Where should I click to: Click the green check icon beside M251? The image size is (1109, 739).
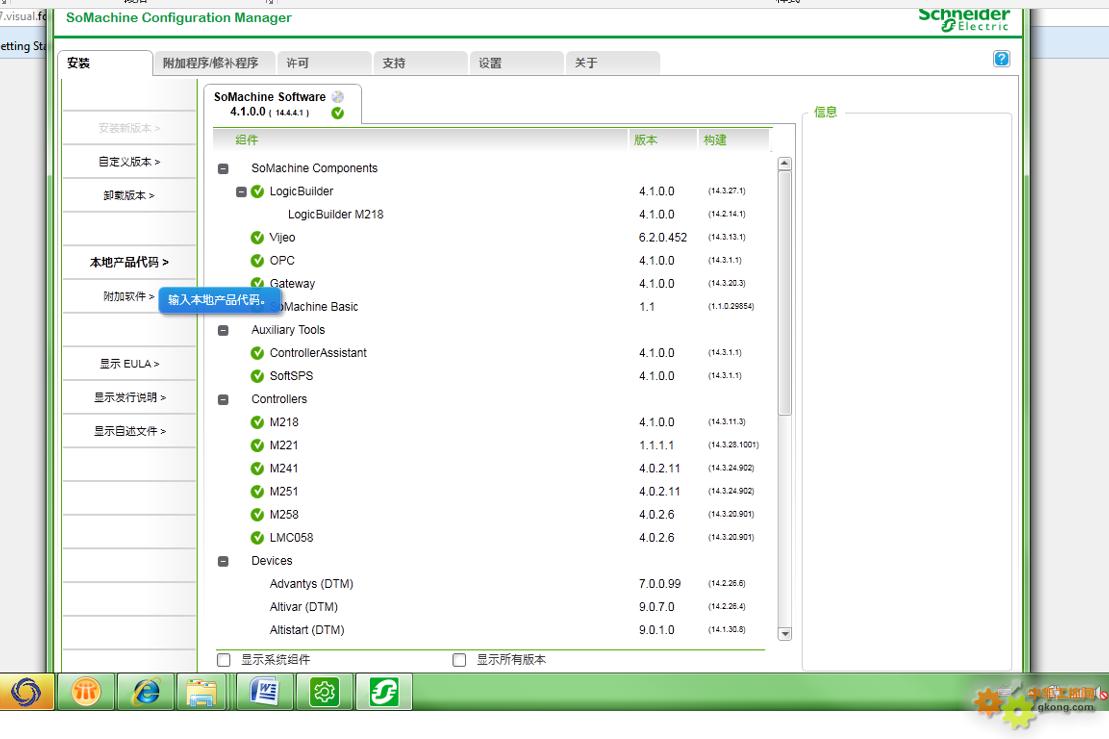click(257, 491)
